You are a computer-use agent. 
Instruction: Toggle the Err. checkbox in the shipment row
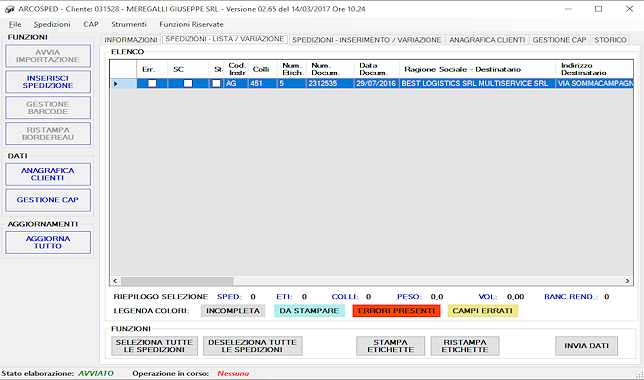tap(152, 83)
